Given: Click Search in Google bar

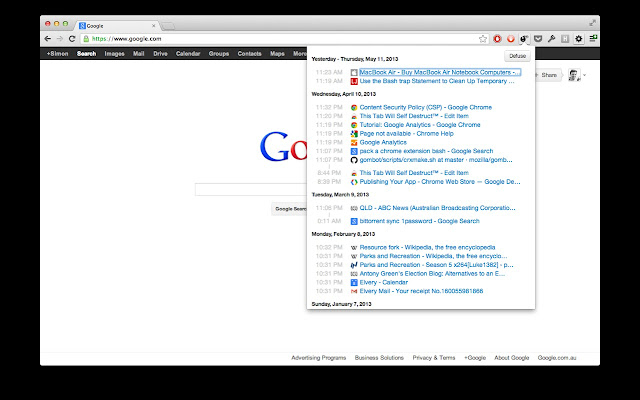Looking at the screenshot, I should coord(87,53).
